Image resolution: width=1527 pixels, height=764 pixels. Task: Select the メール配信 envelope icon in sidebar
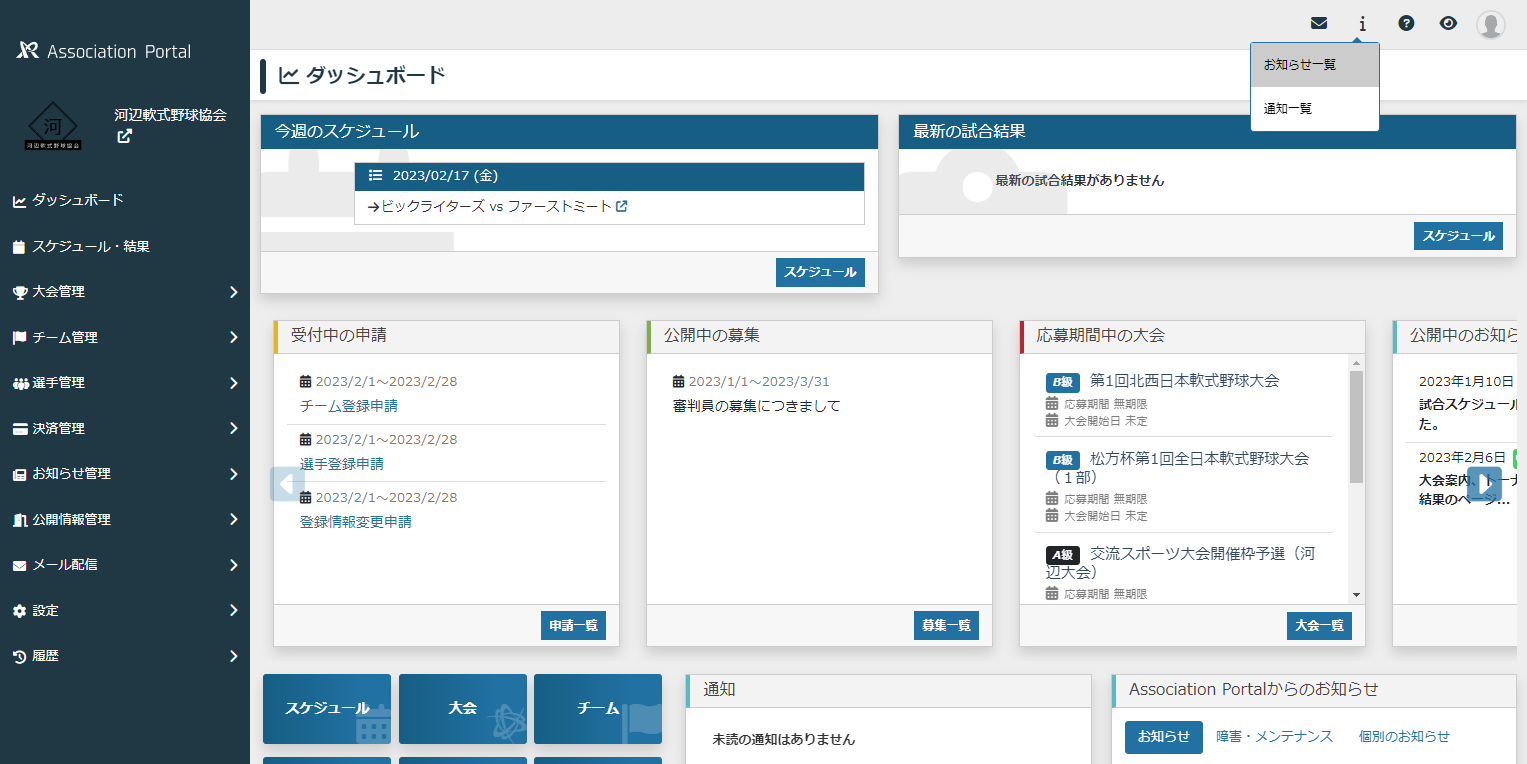pyautogui.click(x=22, y=564)
